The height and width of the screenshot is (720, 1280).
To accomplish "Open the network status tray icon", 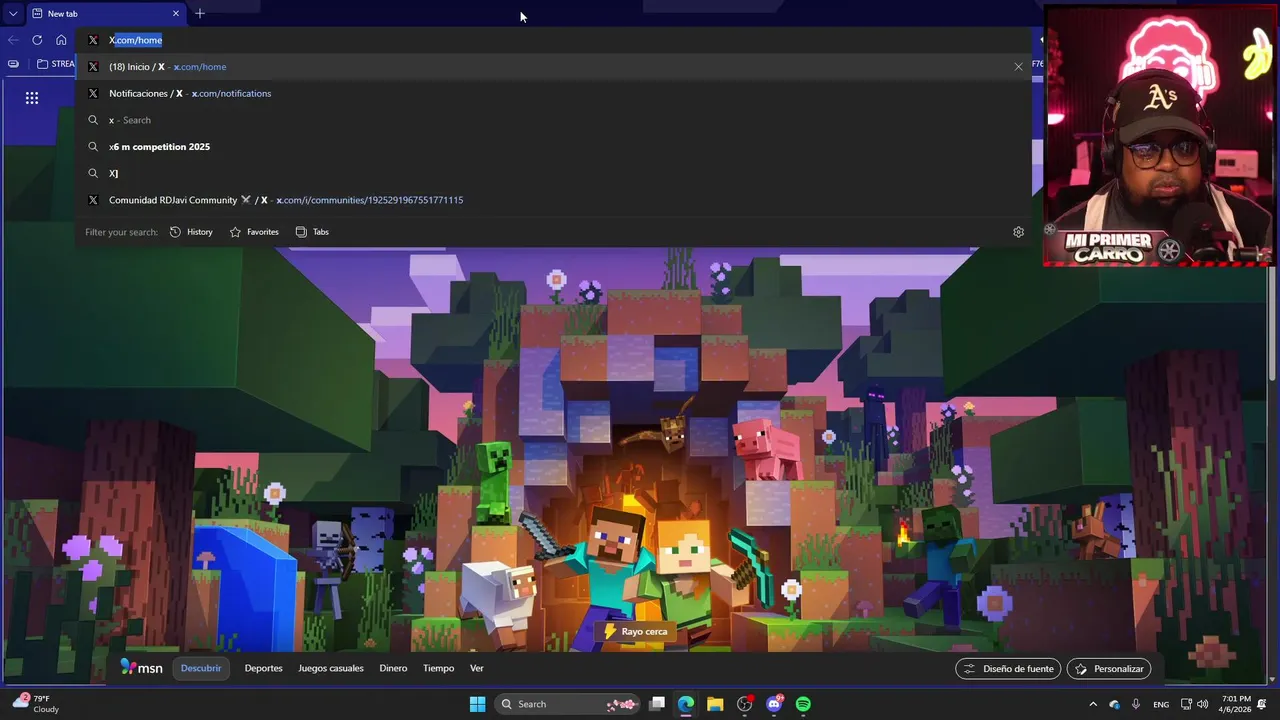I will [x=1186, y=704].
